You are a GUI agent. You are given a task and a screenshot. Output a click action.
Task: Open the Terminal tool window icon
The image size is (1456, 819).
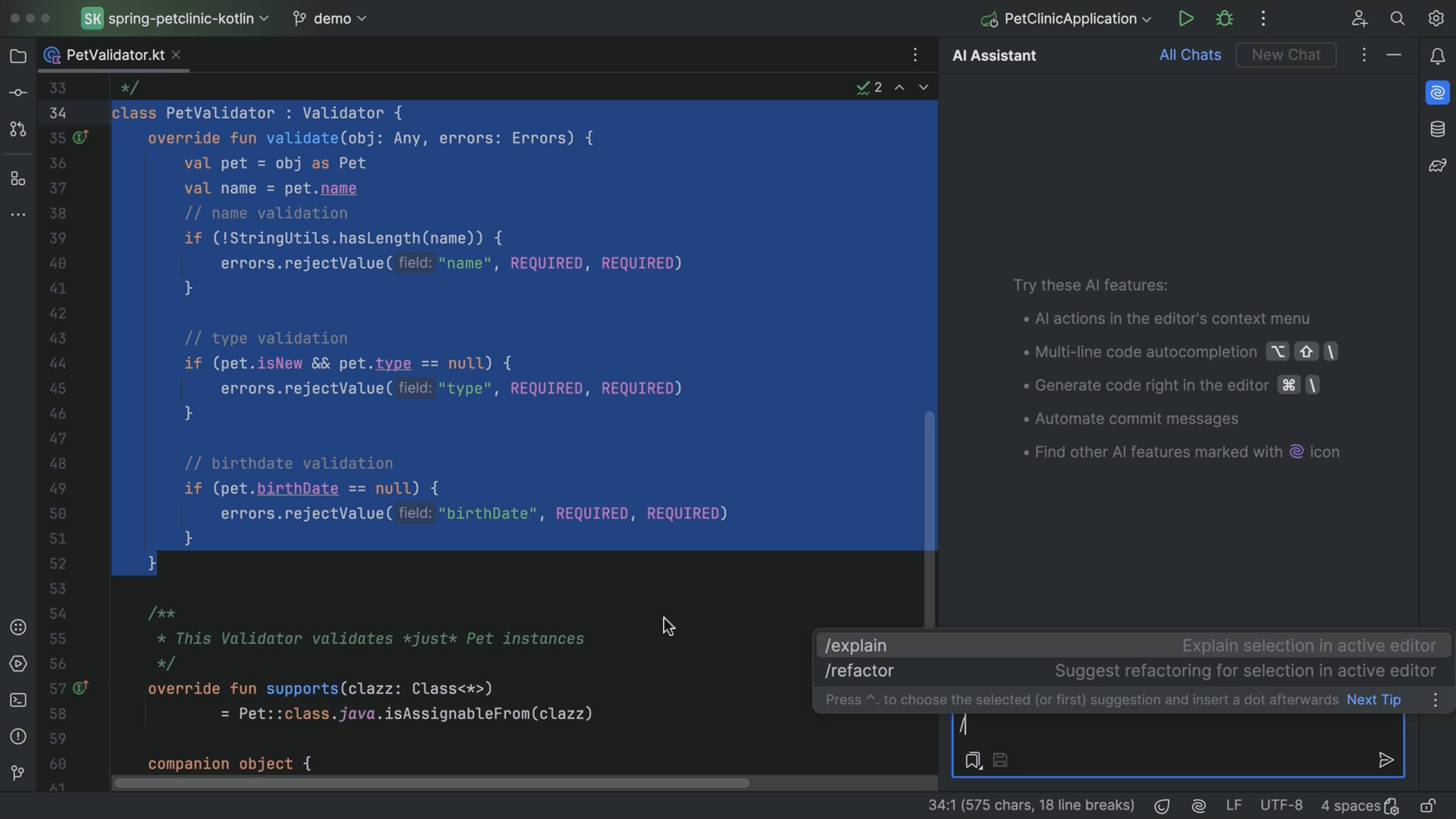pyautogui.click(x=18, y=700)
